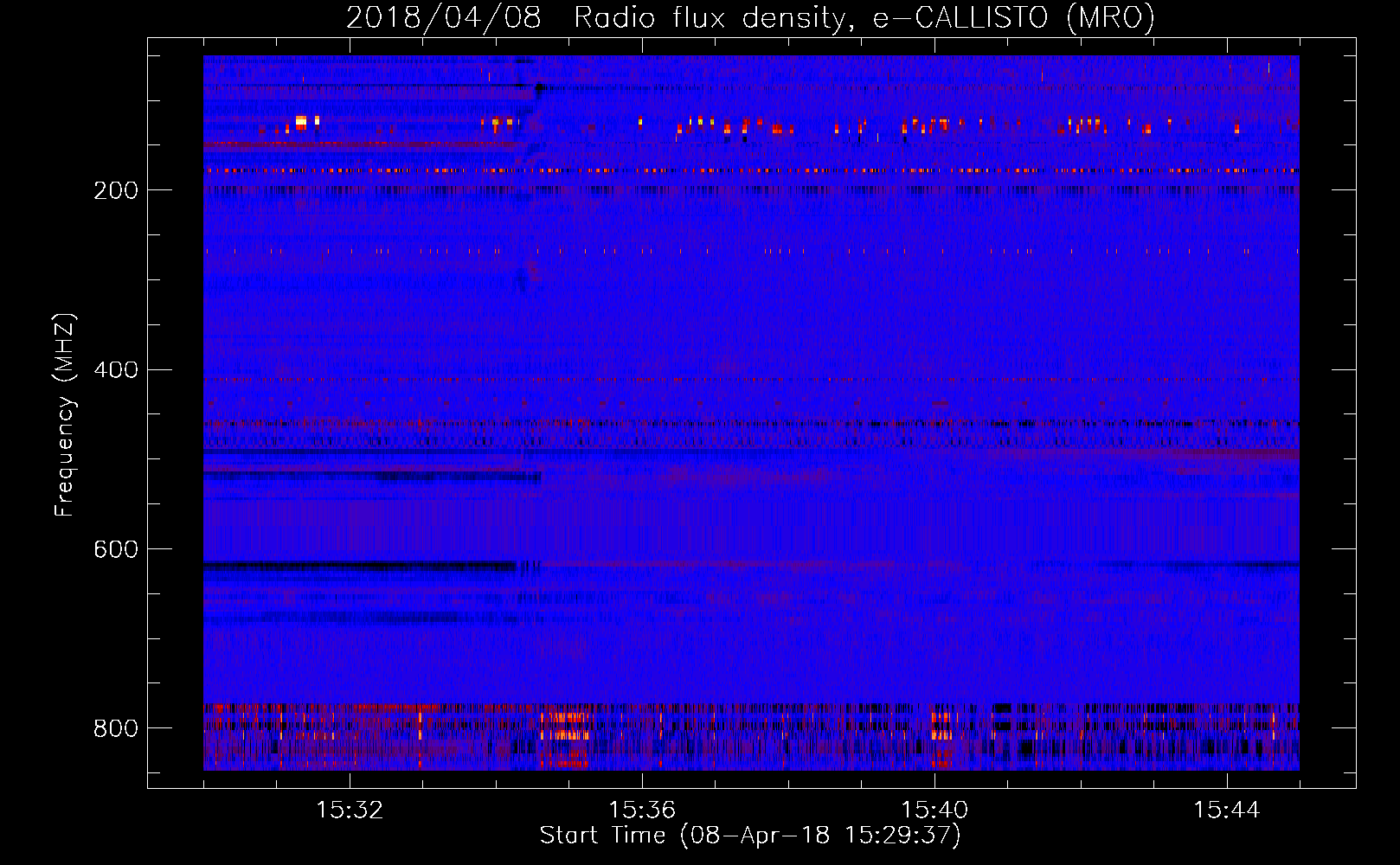This screenshot has height=865, width=1400.
Task: Select the 15:44 time tick label
Action: coord(1226,811)
